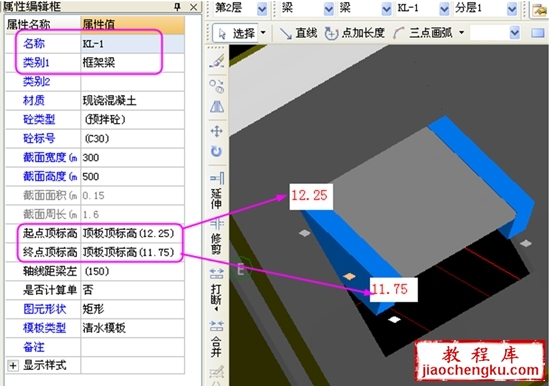Use the 修剪 trim tool
The width and height of the screenshot is (550, 386).
pos(217,237)
